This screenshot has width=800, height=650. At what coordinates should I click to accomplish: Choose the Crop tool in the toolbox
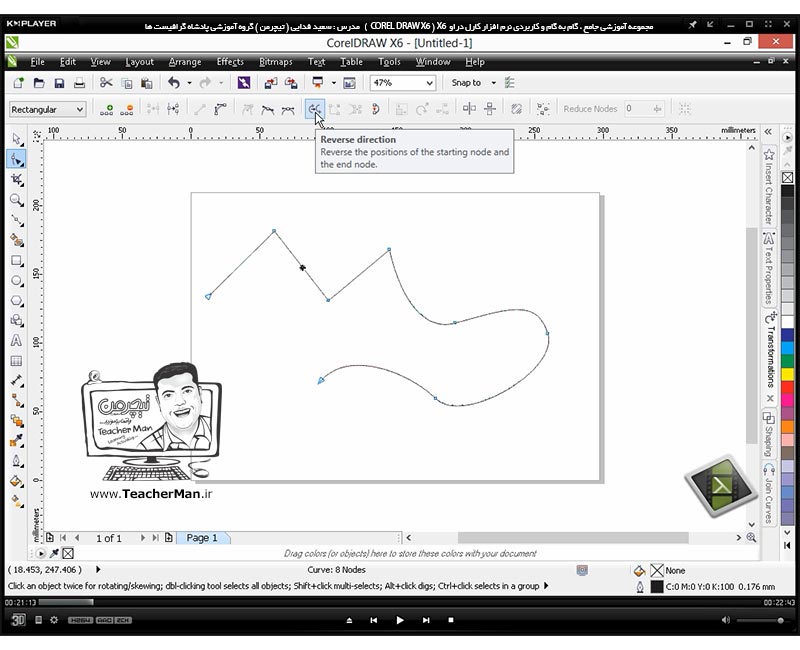click(x=16, y=179)
